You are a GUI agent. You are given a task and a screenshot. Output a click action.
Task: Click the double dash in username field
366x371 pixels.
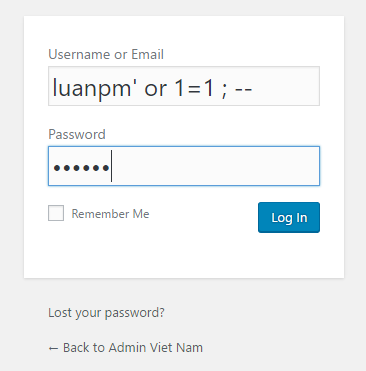[x=243, y=90]
